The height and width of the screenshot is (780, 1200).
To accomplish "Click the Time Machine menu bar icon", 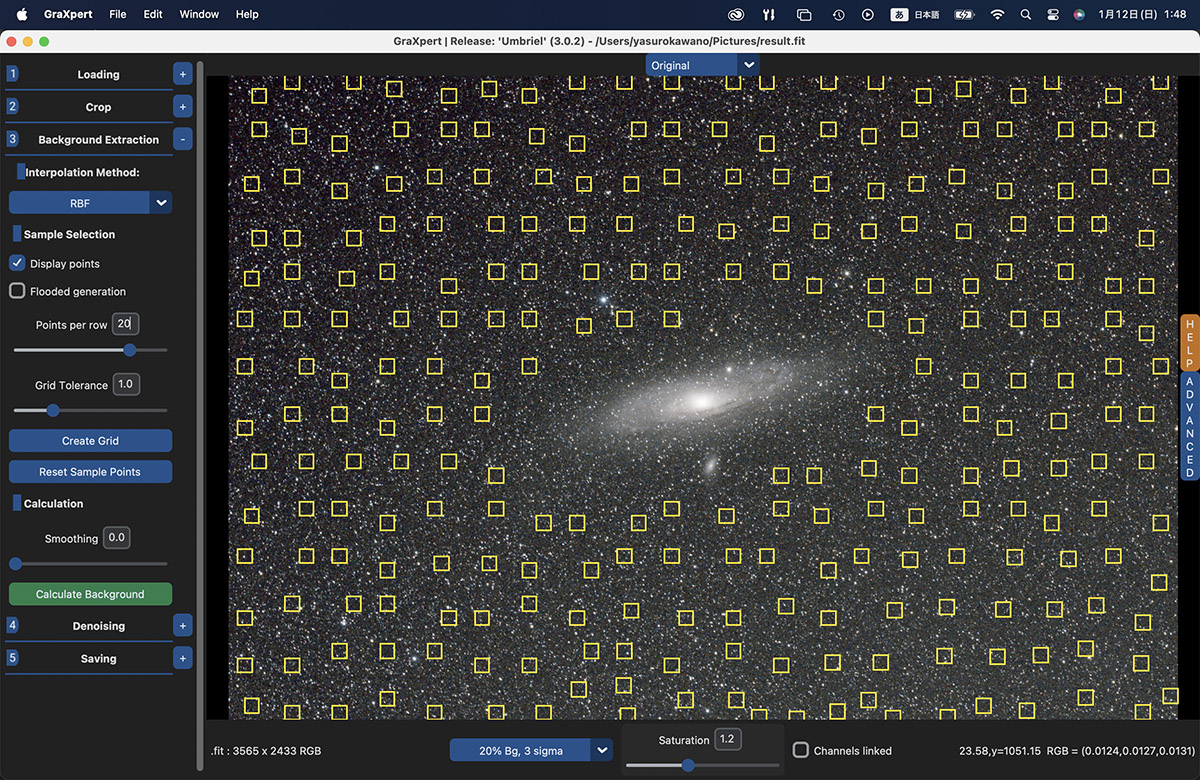I will coord(838,14).
